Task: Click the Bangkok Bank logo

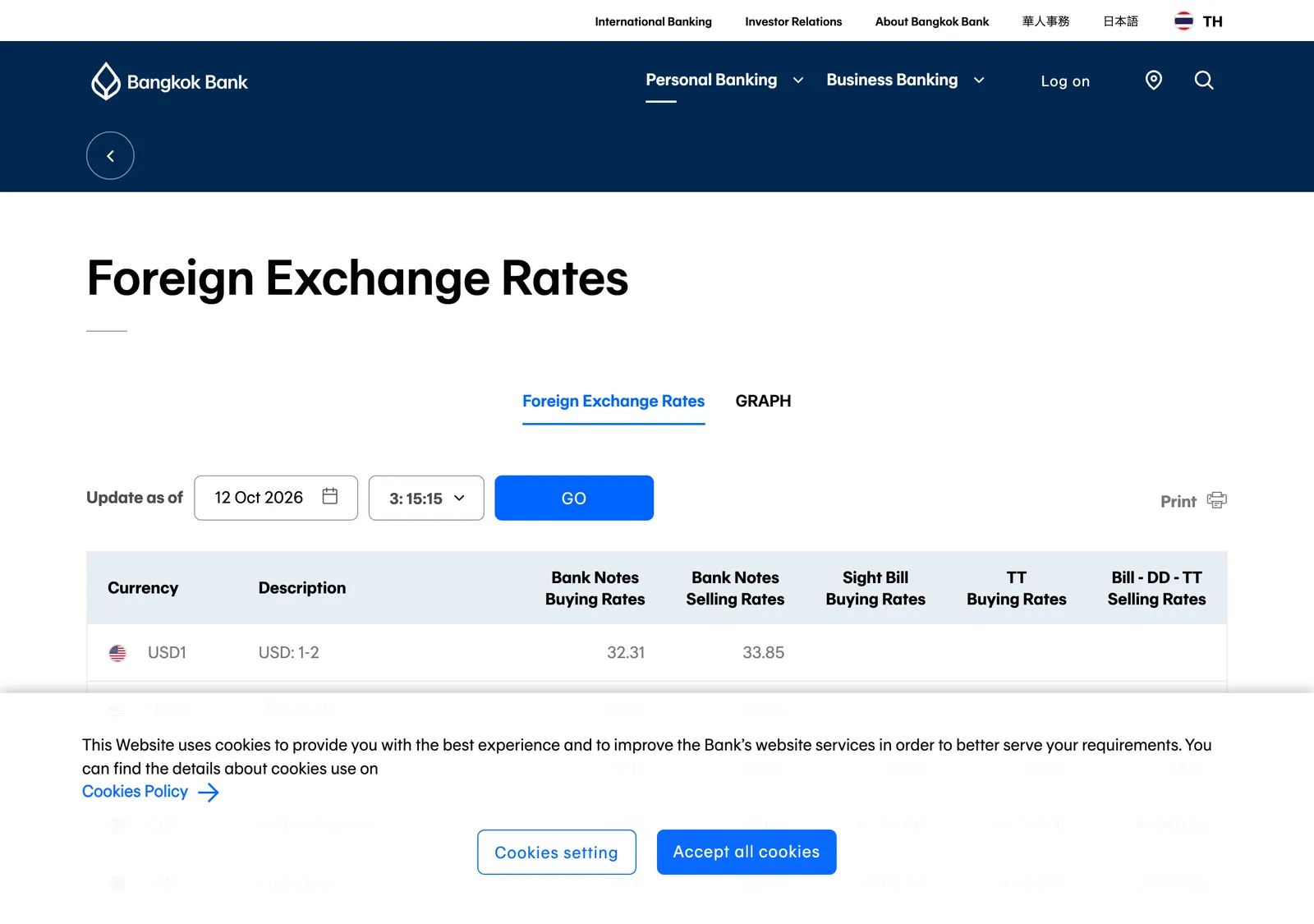Action: coord(169,81)
